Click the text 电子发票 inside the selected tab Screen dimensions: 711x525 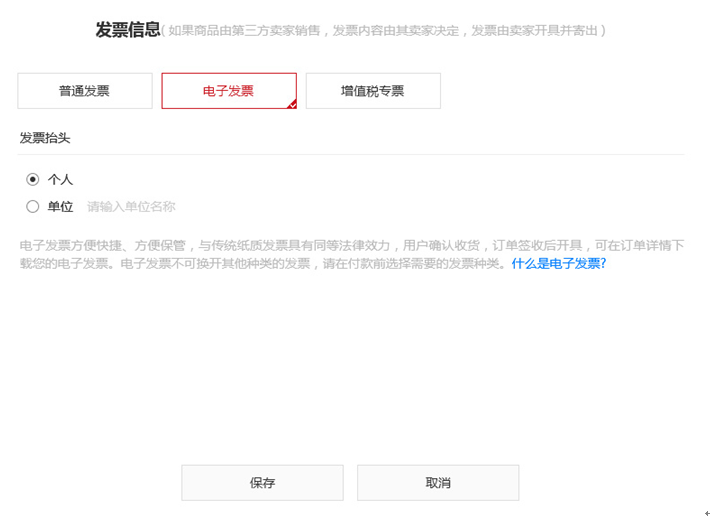click(228, 91)
